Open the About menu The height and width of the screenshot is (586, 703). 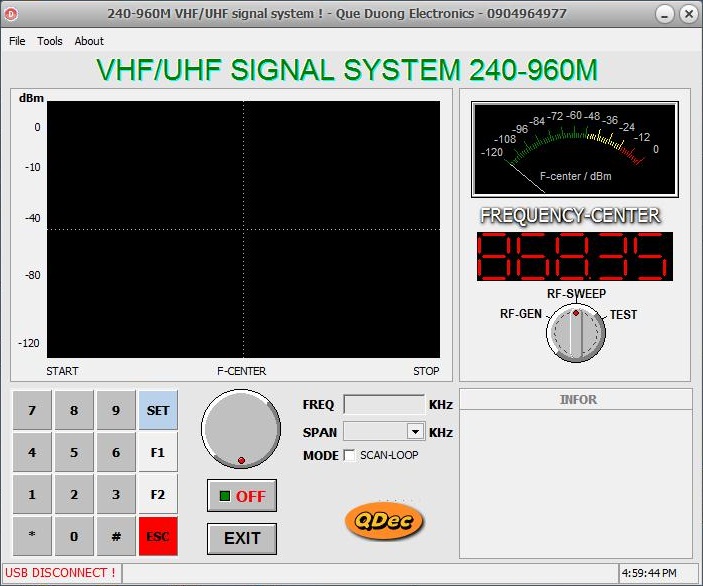point(89,41)
